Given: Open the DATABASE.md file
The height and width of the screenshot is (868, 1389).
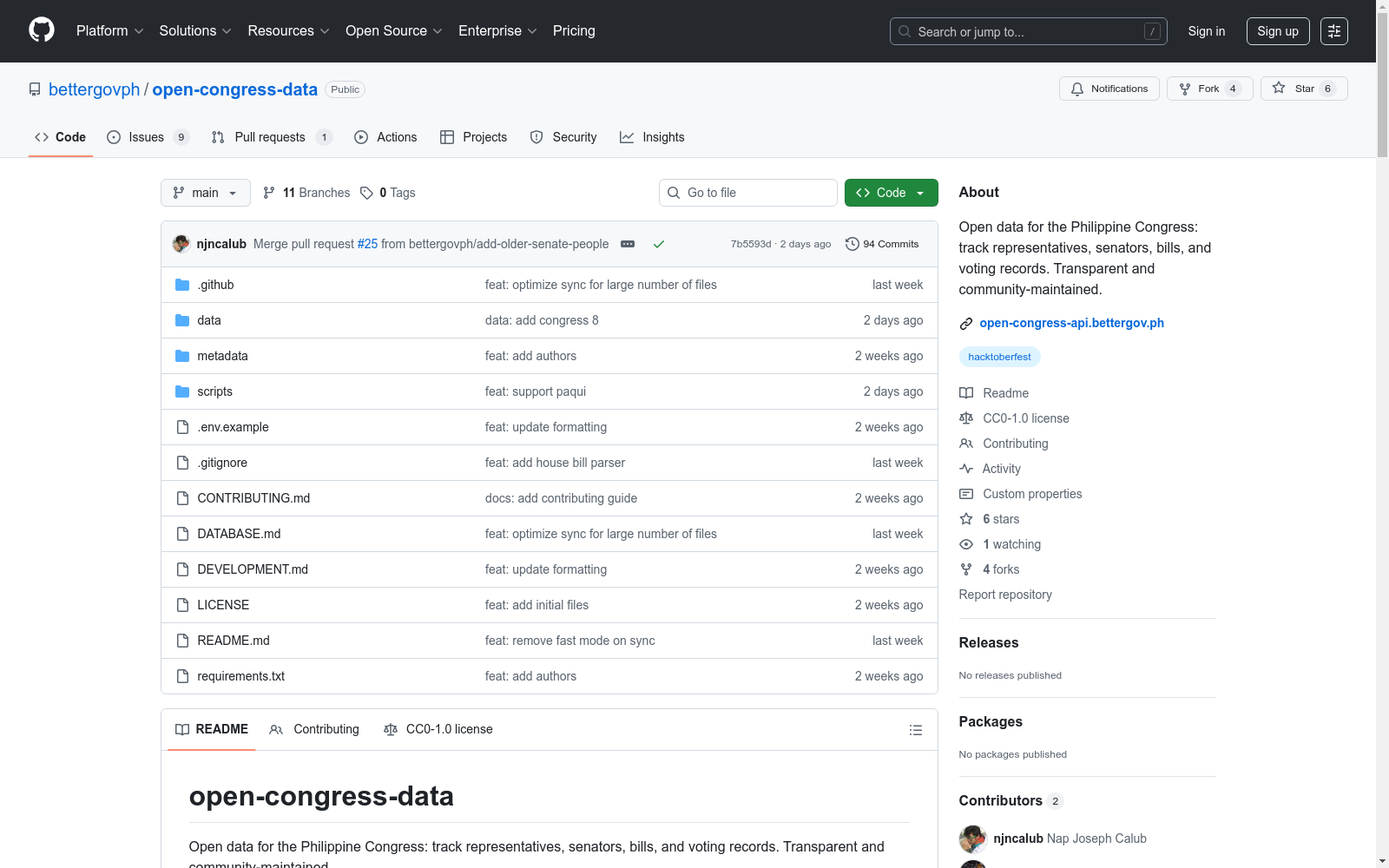Looking at the screenshot, I should tap(239, 534).
